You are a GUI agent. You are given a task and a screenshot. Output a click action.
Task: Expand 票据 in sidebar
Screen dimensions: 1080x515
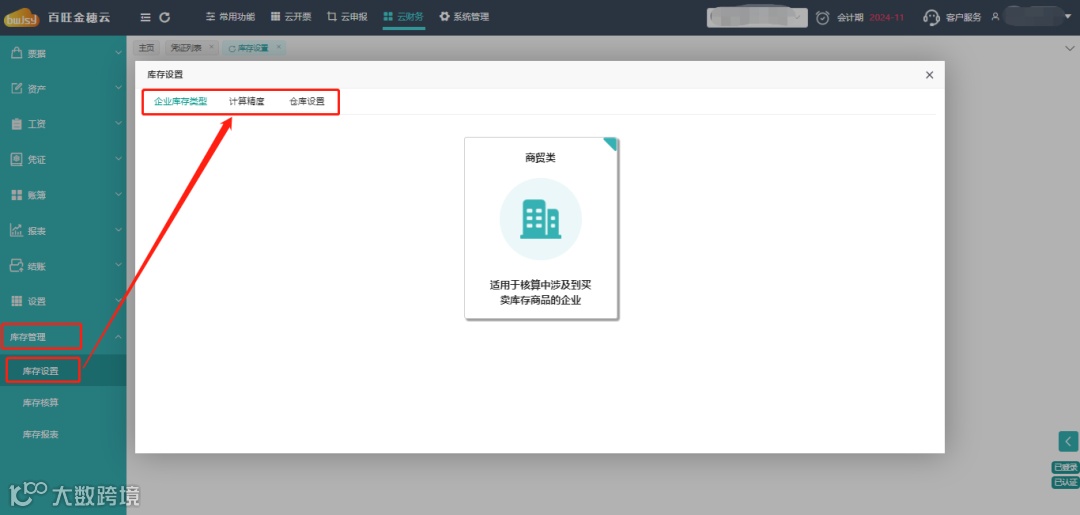(x=63, y=53)
